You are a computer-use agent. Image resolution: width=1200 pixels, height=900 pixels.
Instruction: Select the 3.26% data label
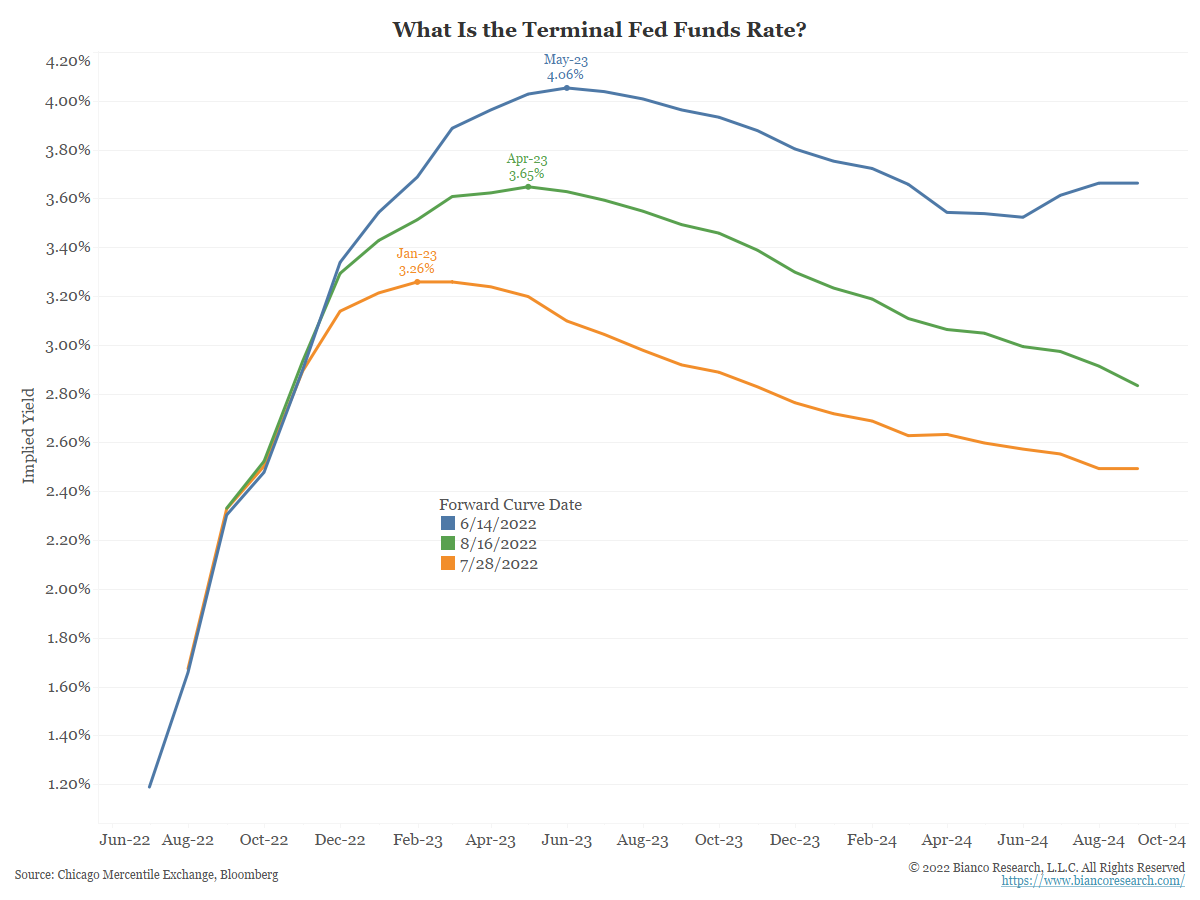pyautogui.click(x=416, y=269)
